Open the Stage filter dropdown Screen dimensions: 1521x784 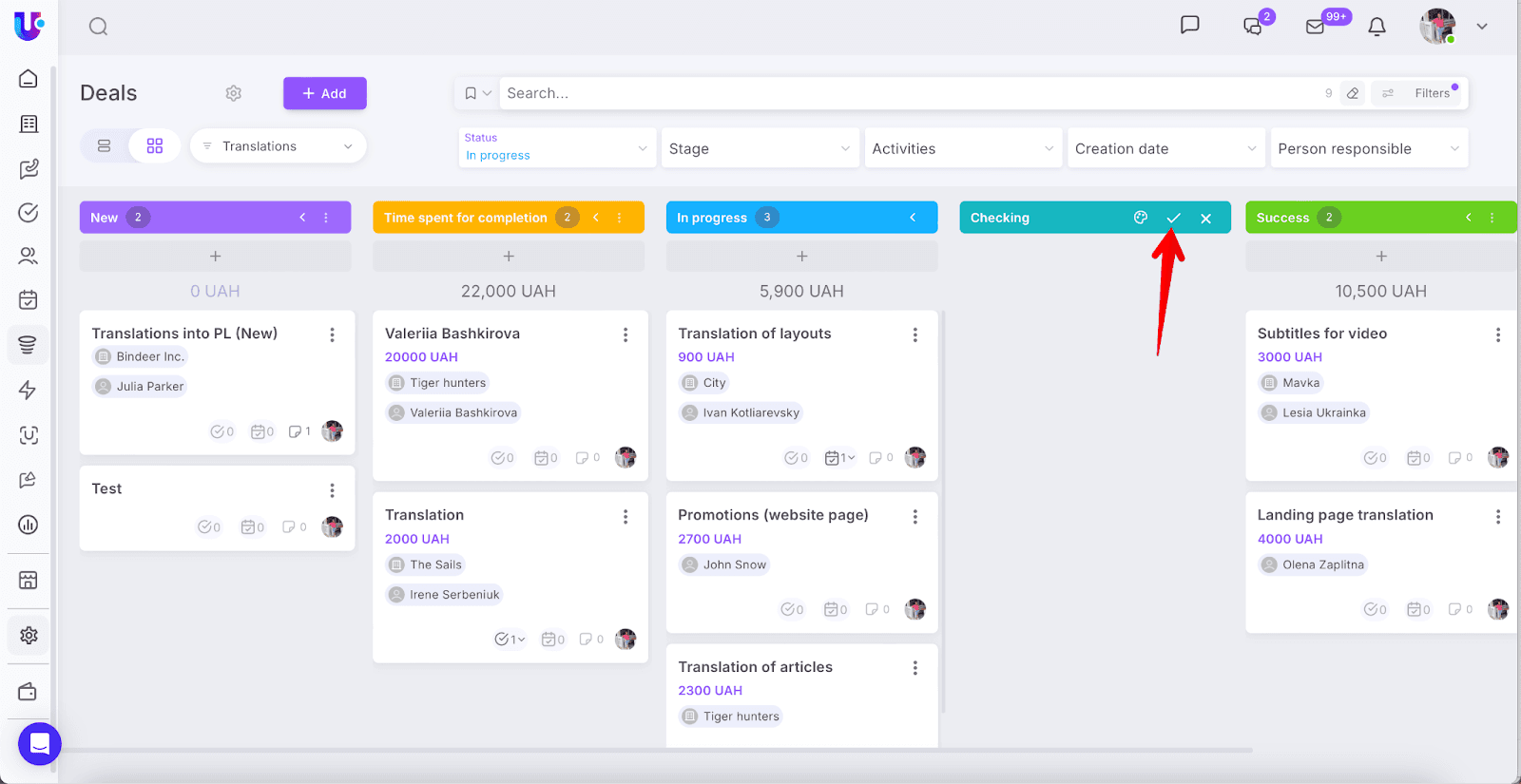[759, 149]
